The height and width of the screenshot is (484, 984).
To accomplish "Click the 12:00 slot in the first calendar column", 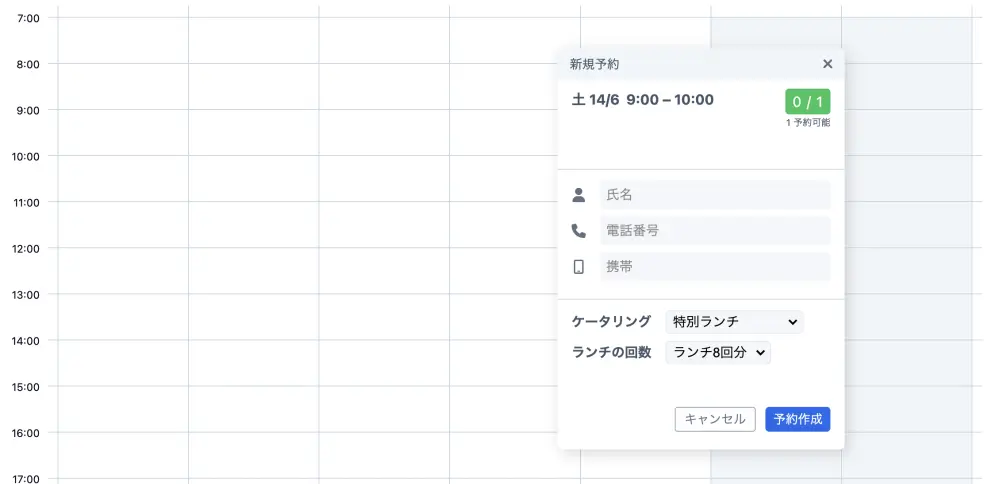I will coord(123,270).
